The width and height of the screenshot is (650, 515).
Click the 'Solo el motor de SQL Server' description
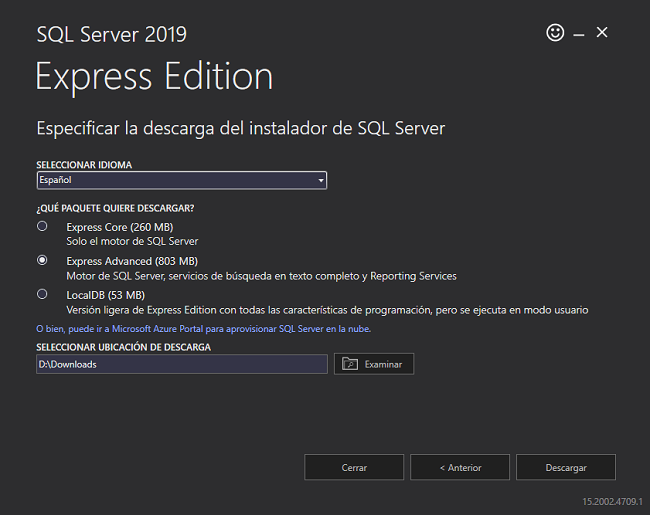tap(132, 241)
